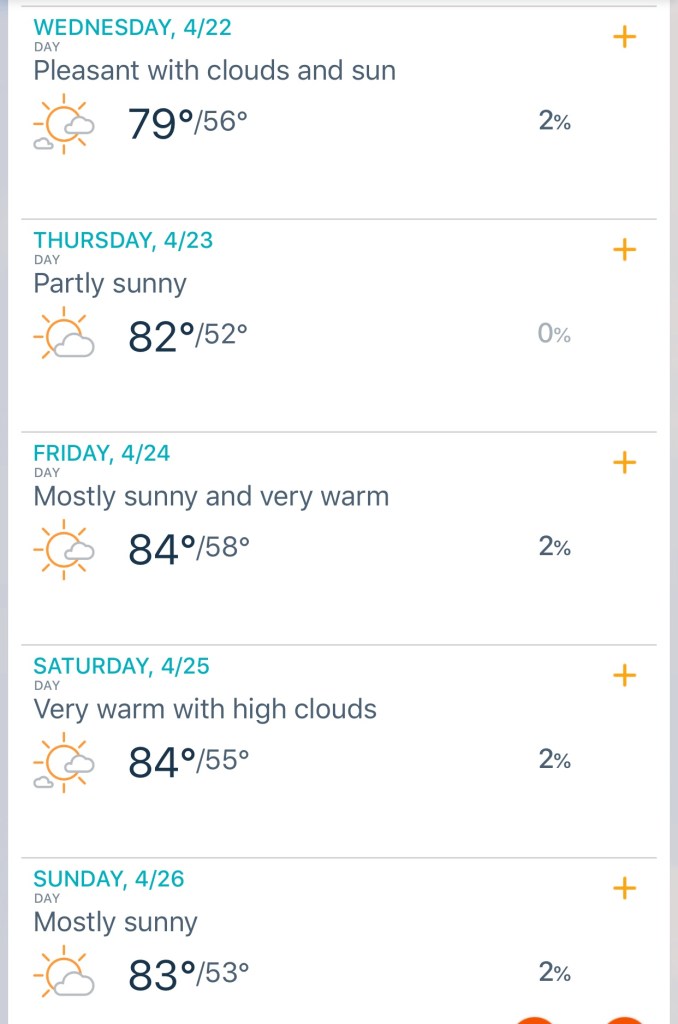Click Thursday's 0% precipitation chance

pyautogui.click(x=554, y=335)
